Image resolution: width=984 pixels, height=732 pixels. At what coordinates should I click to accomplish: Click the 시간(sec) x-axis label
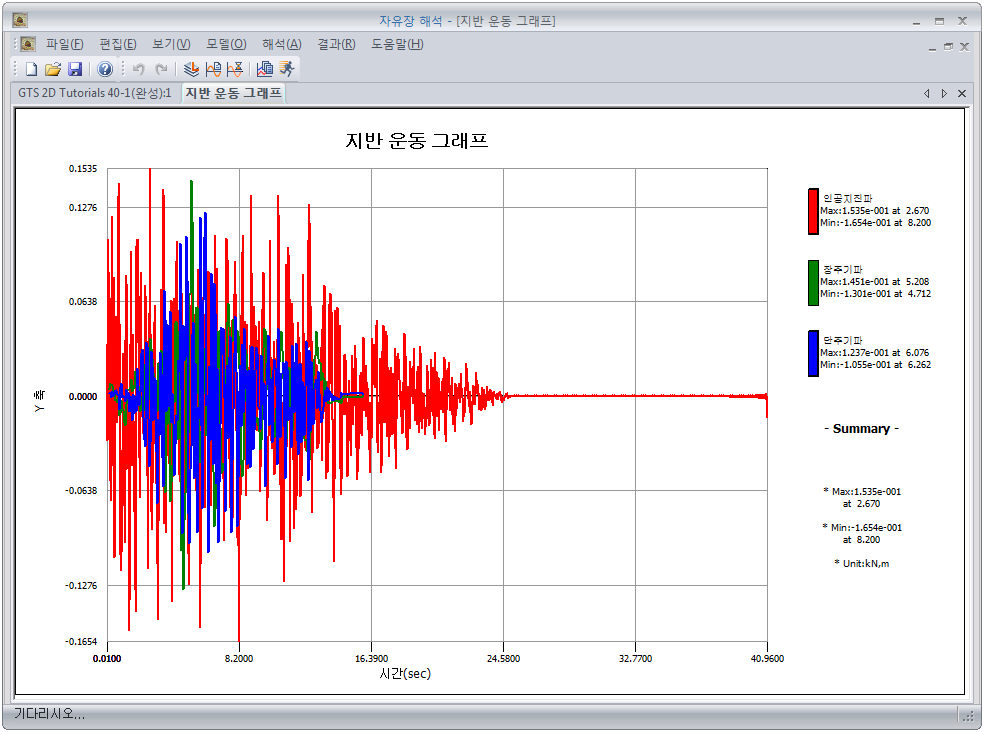(405, 674)
